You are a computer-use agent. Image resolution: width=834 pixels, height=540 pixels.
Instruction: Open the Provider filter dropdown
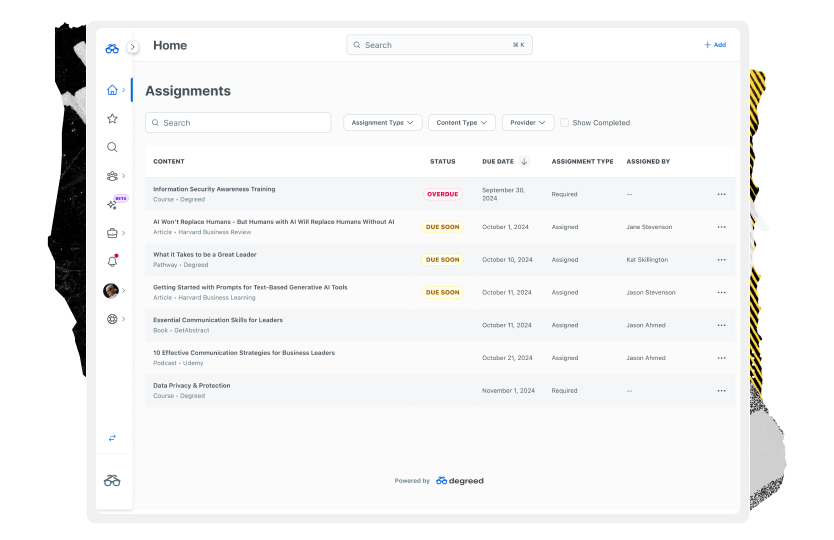pos(528,123)
